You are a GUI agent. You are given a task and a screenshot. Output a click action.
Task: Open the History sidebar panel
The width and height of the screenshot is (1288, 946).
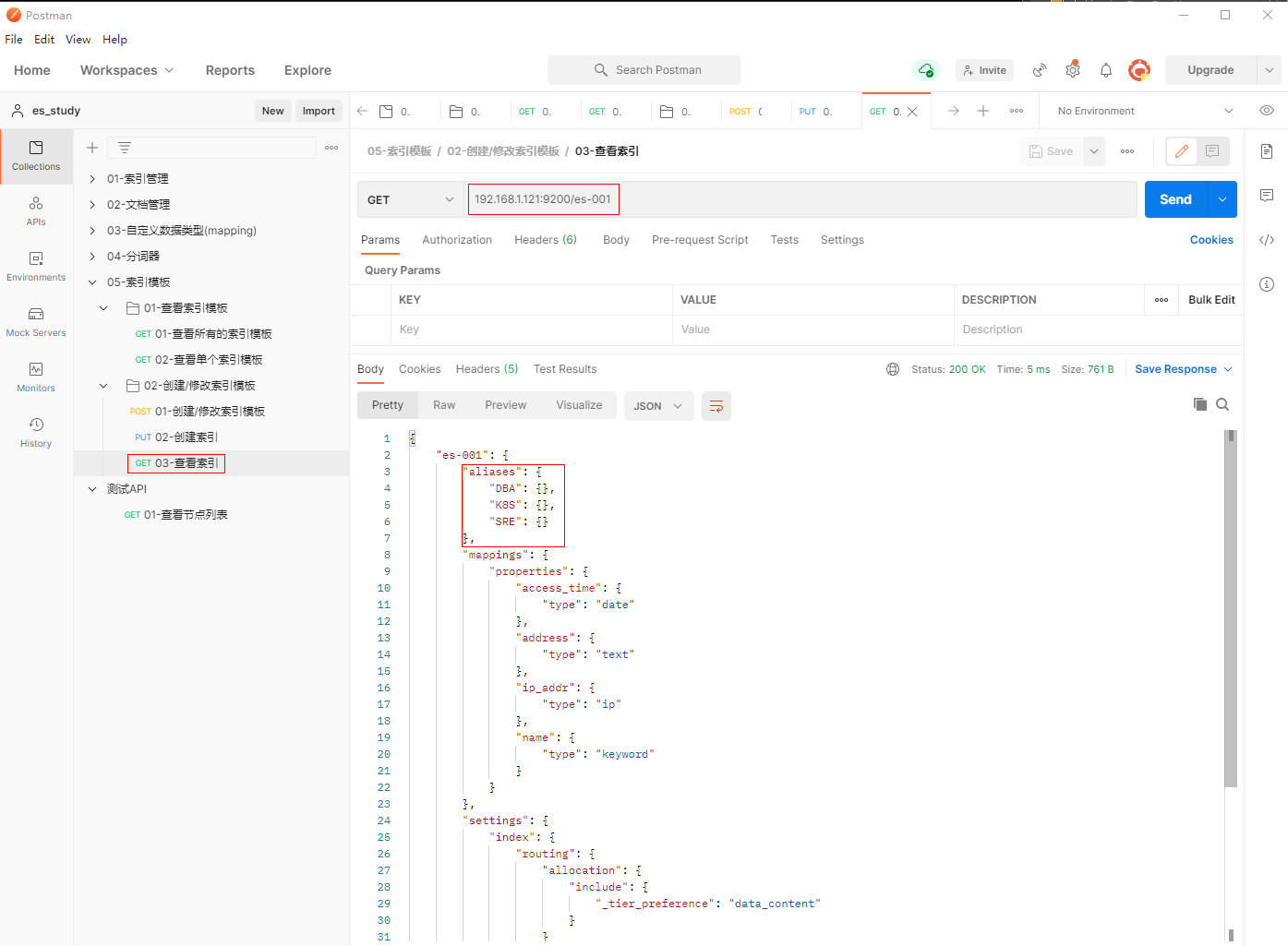coord(36,432)
